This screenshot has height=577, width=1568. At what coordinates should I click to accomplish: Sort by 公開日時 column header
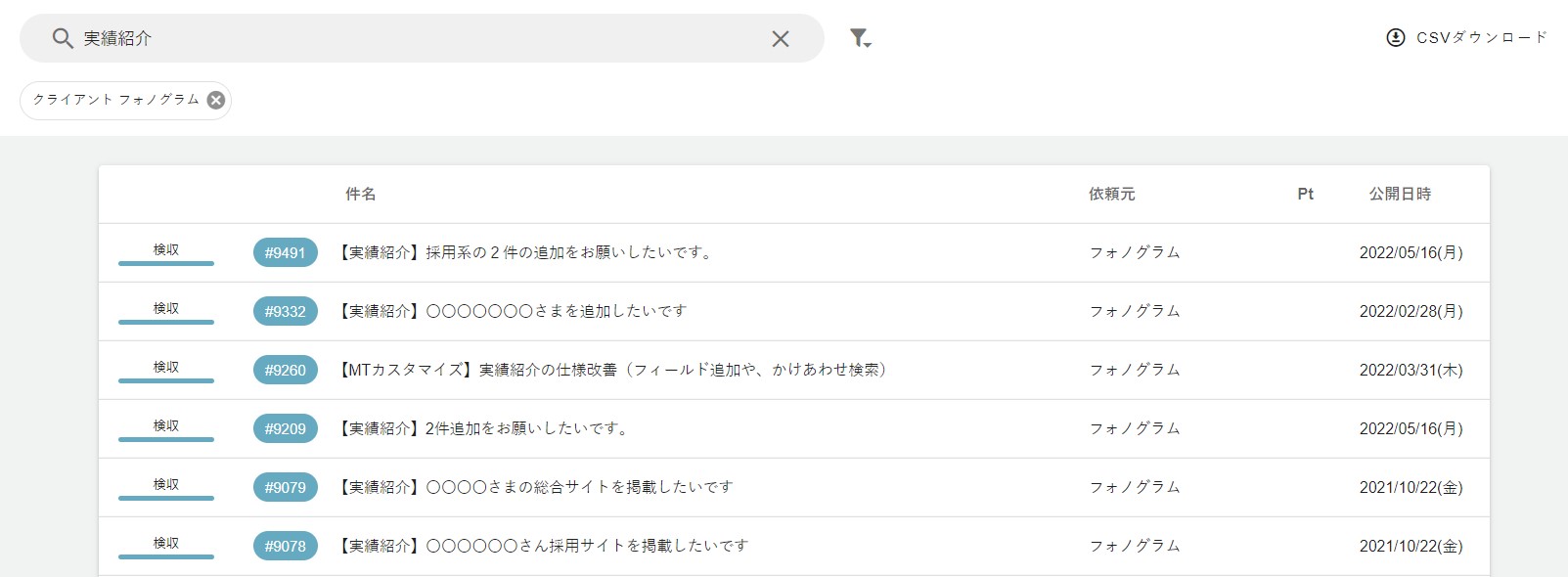(1402, 194)
